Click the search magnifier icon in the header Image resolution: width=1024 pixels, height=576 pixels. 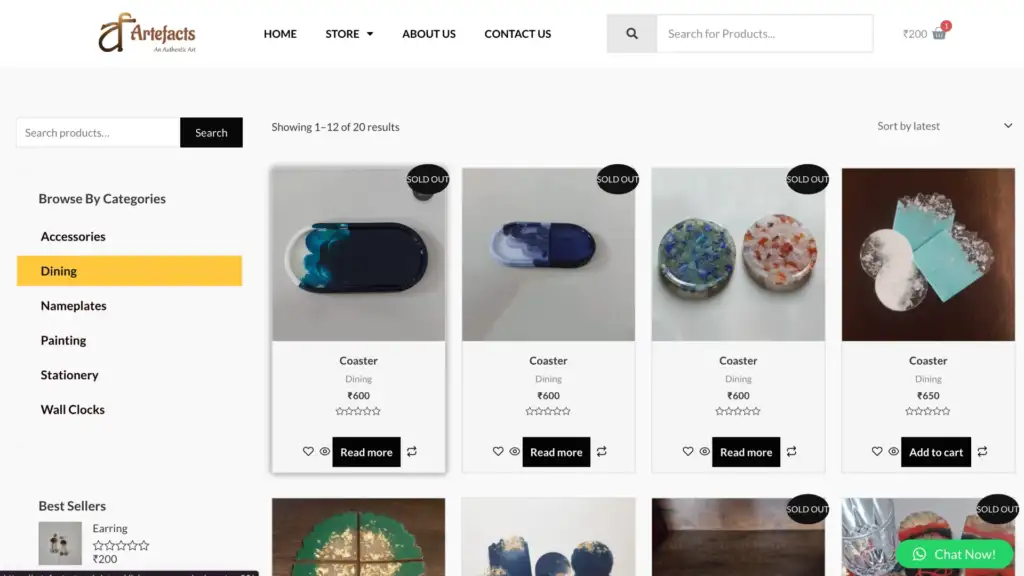pyautogui.click(x=631, y=33)
